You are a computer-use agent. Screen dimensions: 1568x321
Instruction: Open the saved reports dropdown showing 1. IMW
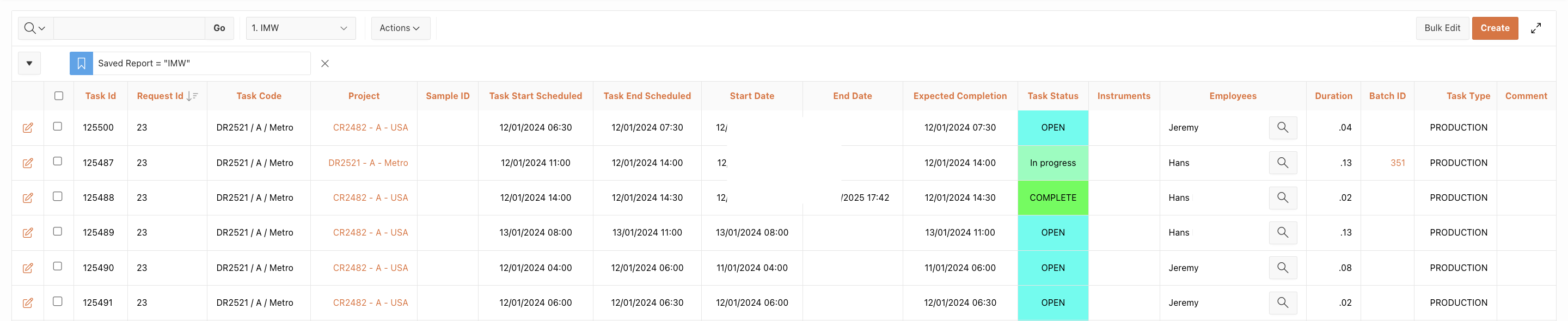click(x=300, y=28)
